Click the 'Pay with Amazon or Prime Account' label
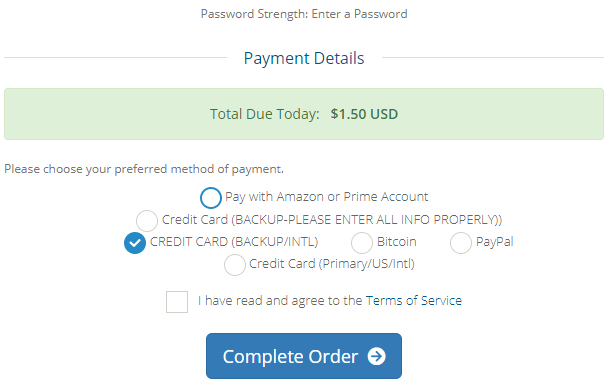The width and height of the screenshot is (610, 392). [x=326, y=197]
